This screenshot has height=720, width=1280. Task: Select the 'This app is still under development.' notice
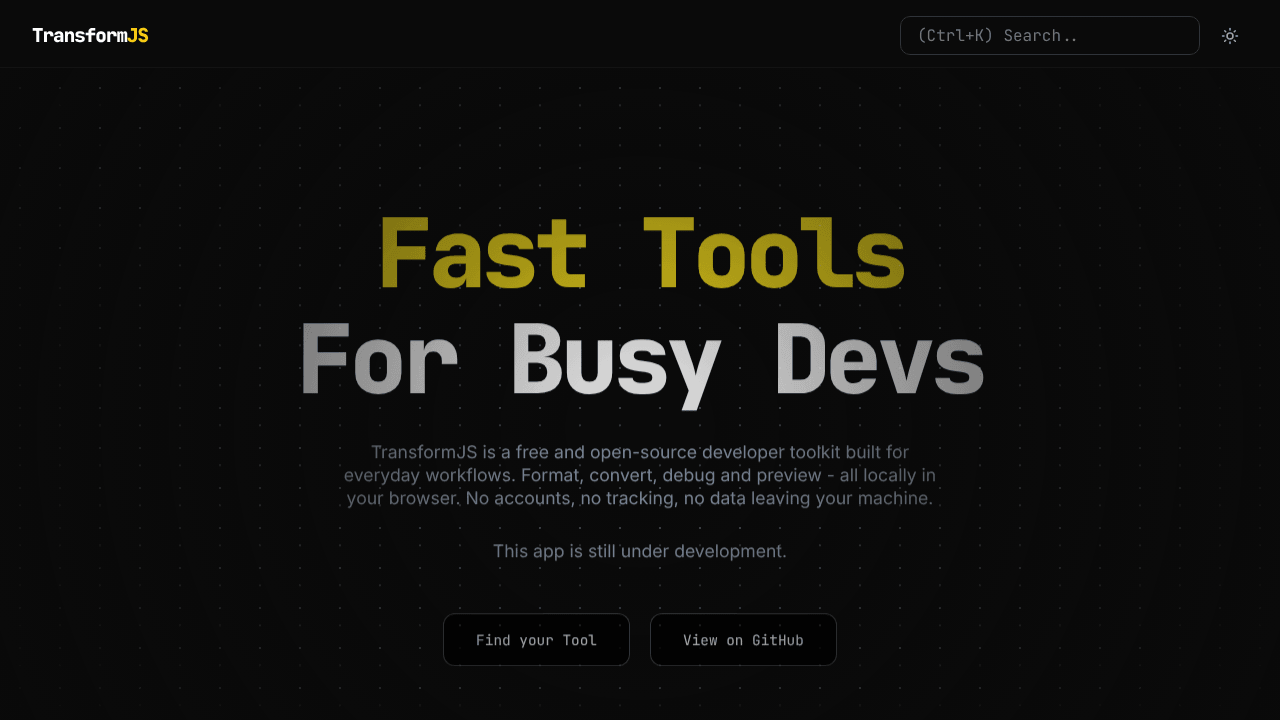pos(640,551)
